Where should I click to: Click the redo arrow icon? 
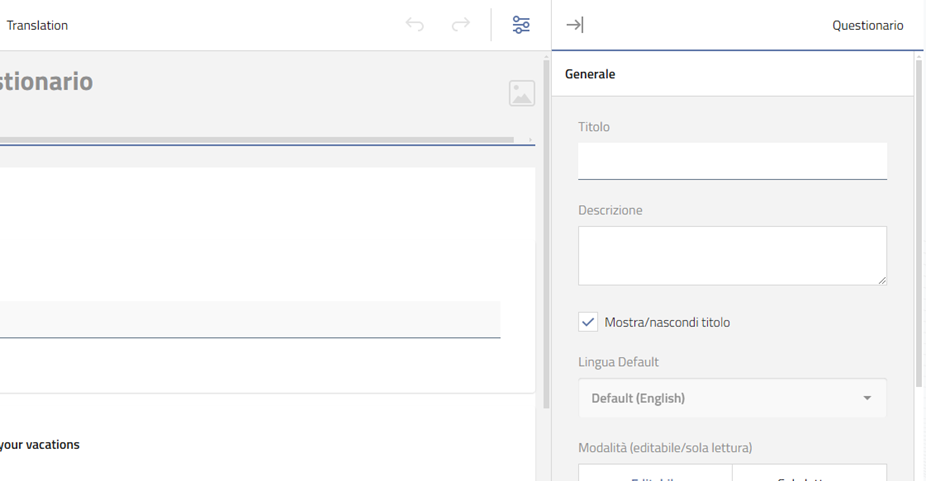tap(460, 25)
